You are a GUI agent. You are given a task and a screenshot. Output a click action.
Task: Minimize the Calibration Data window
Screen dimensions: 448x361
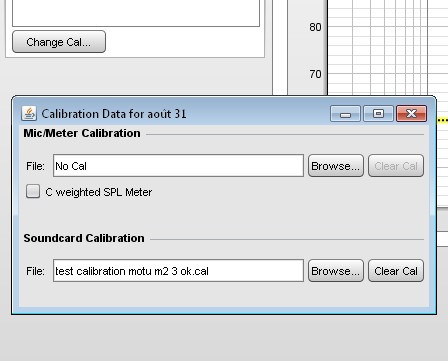click(x=345, y=114)
